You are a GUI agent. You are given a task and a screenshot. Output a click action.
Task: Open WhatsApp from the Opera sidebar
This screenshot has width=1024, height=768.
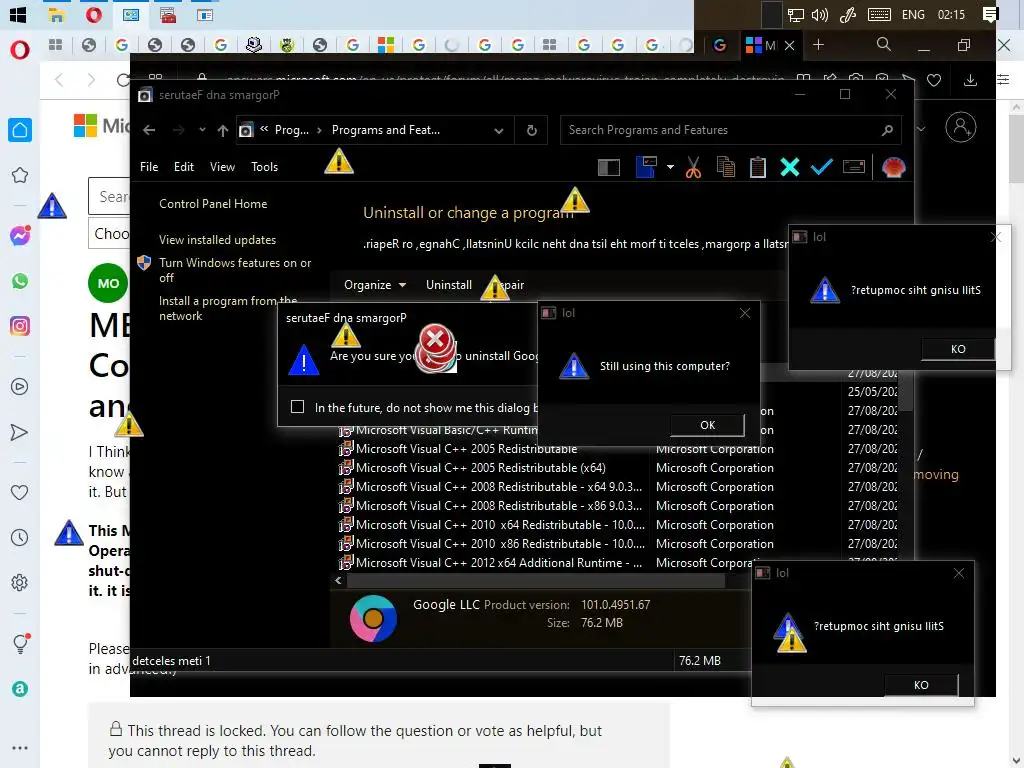pyautogui.click(x=20, y=281)
